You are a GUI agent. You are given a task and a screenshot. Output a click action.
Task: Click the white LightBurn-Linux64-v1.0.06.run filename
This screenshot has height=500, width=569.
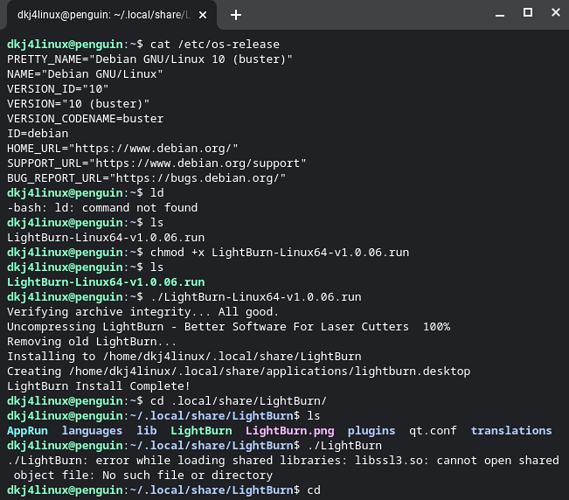click(106, 238)
